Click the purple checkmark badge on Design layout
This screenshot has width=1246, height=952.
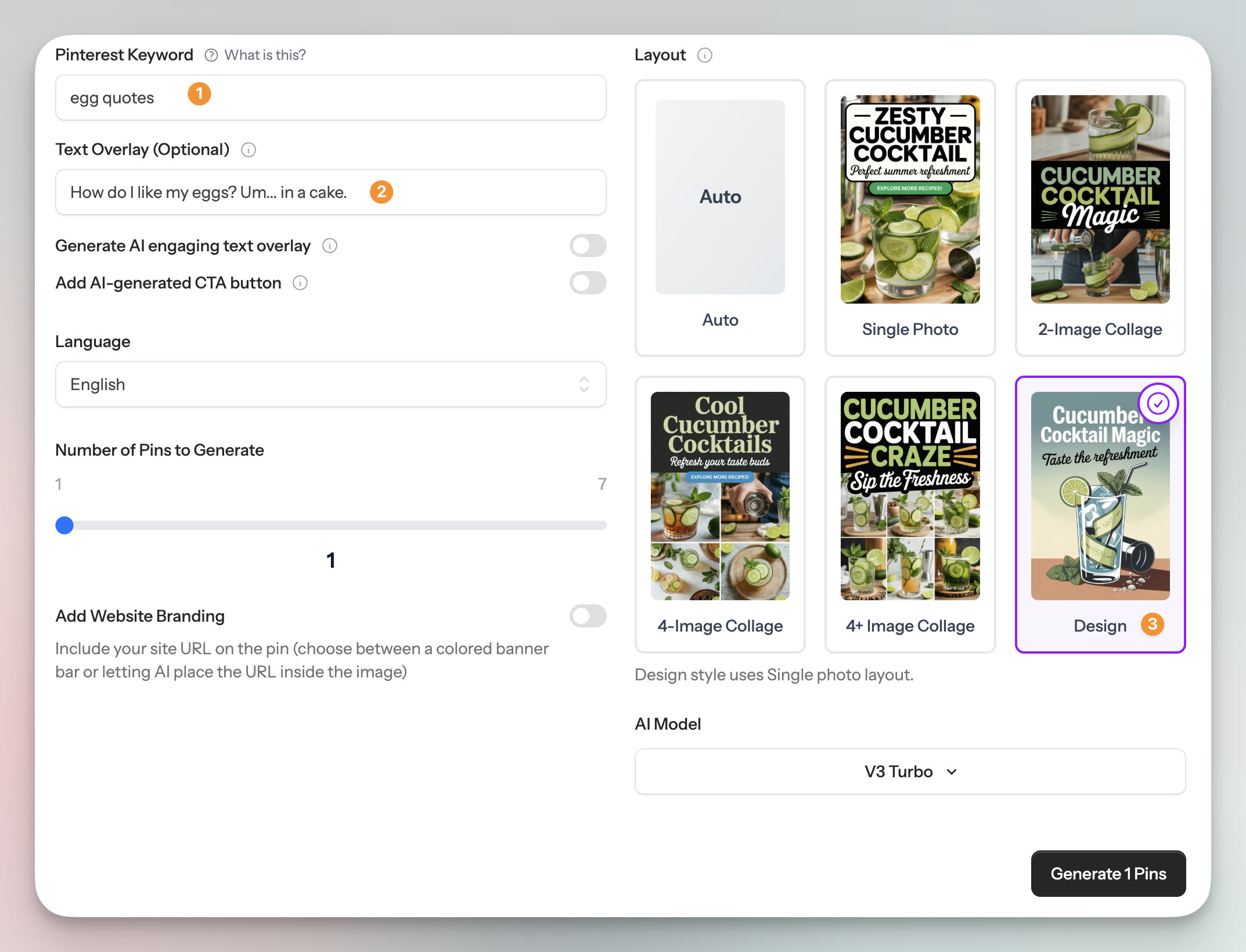point(1158,403)
